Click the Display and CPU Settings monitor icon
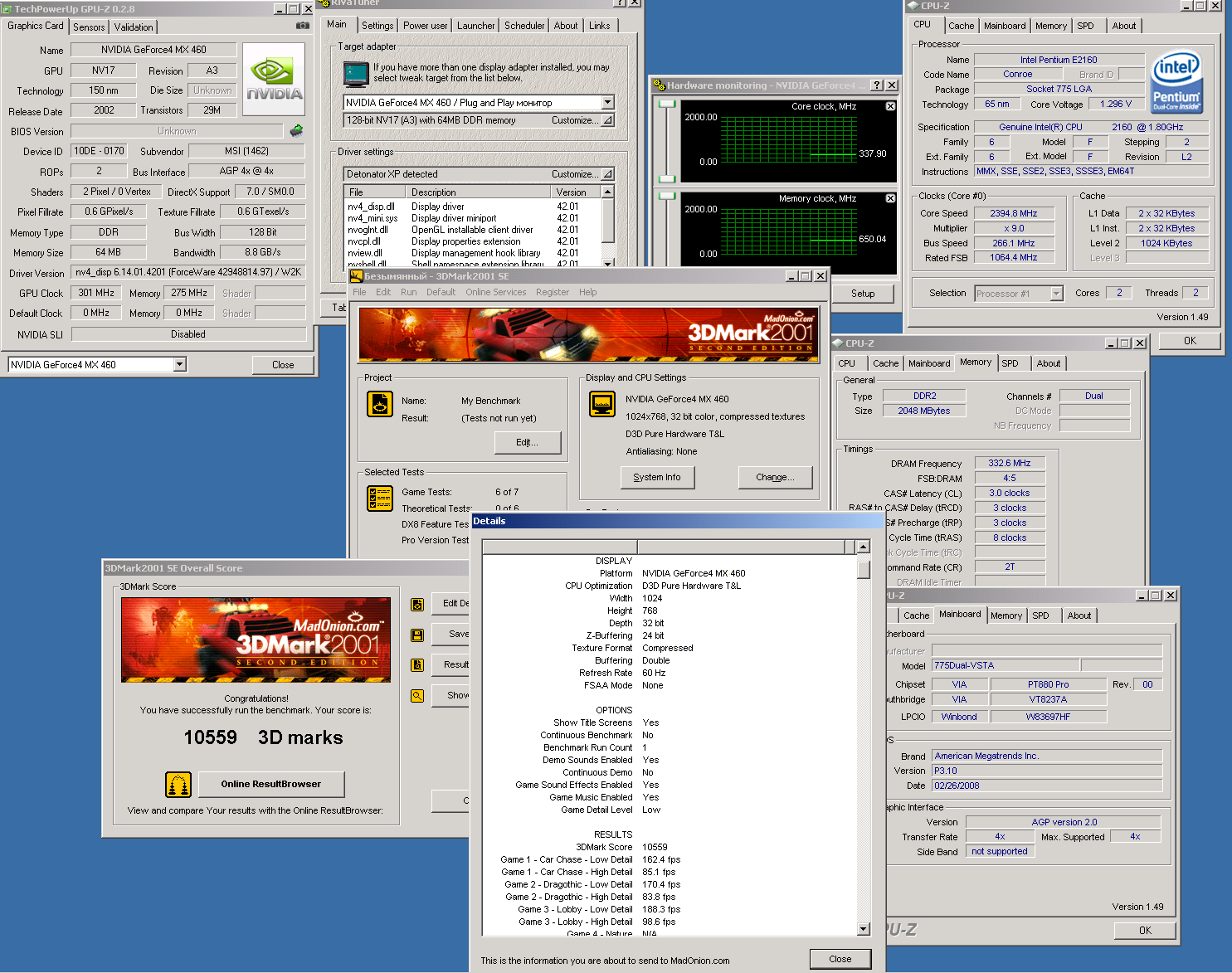 point(601,404)
